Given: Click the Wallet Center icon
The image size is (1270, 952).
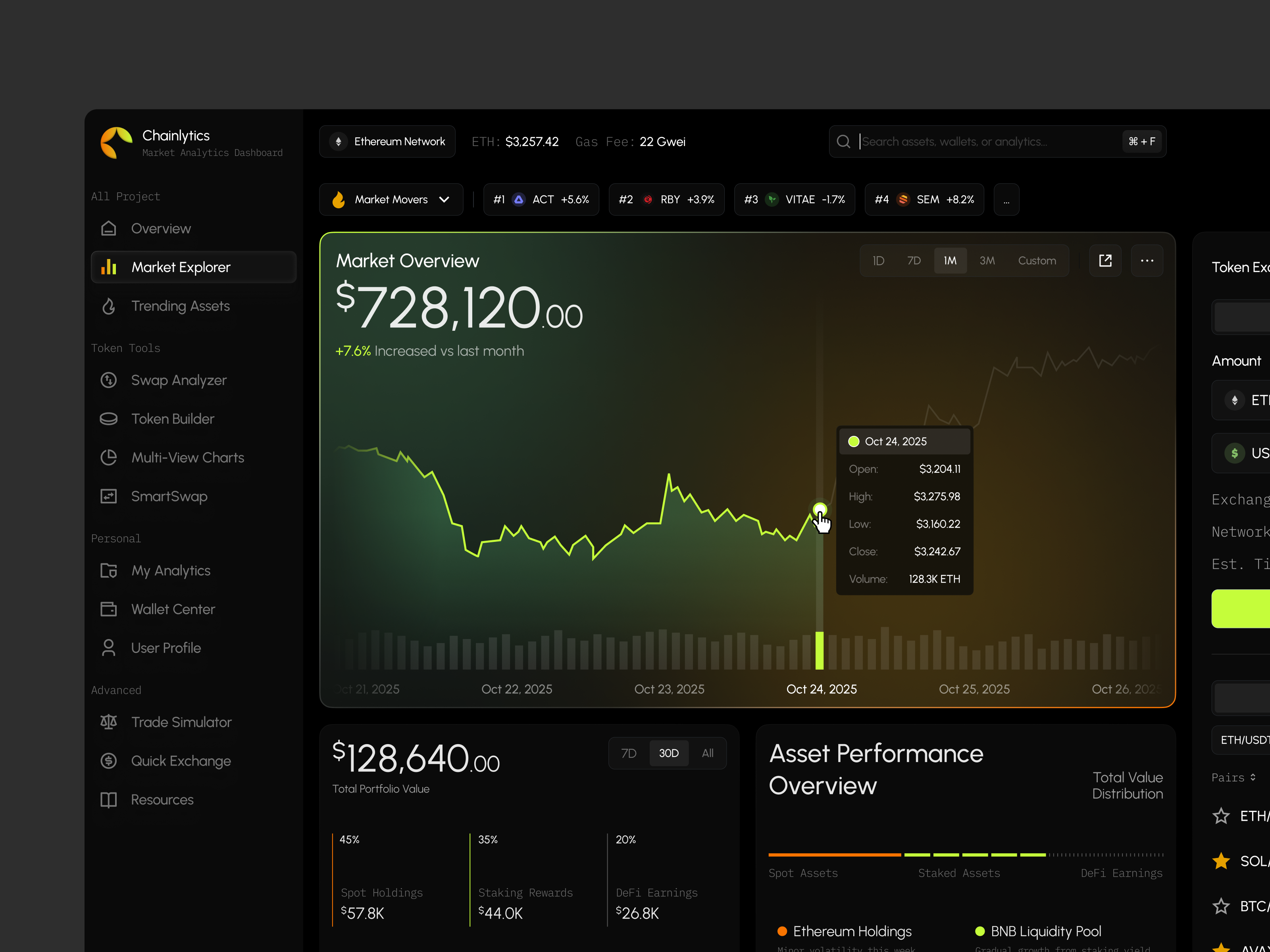Looking at the screenshot, I should click(108, 609).
